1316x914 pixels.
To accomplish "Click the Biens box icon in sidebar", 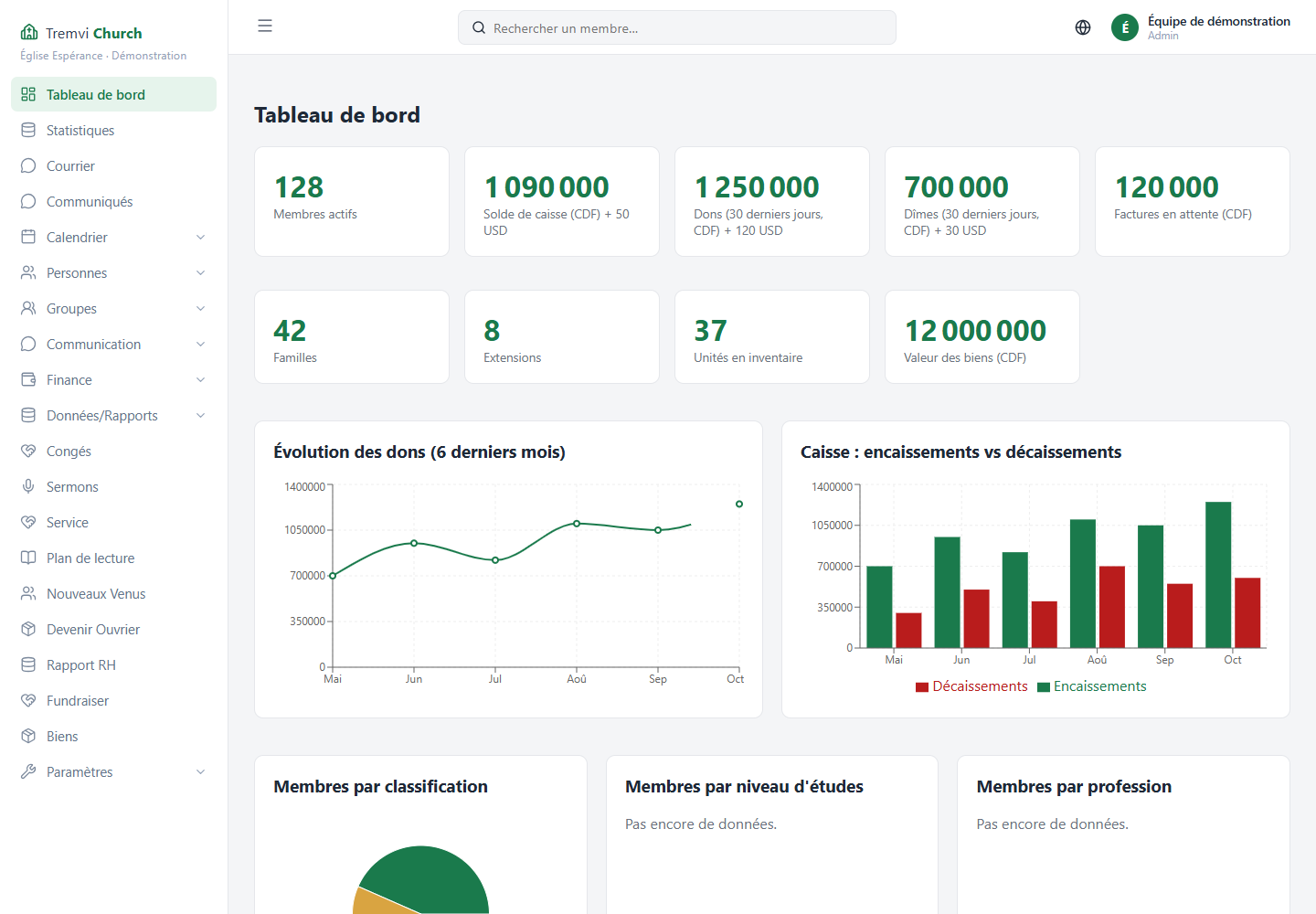I will pos(28,737).
